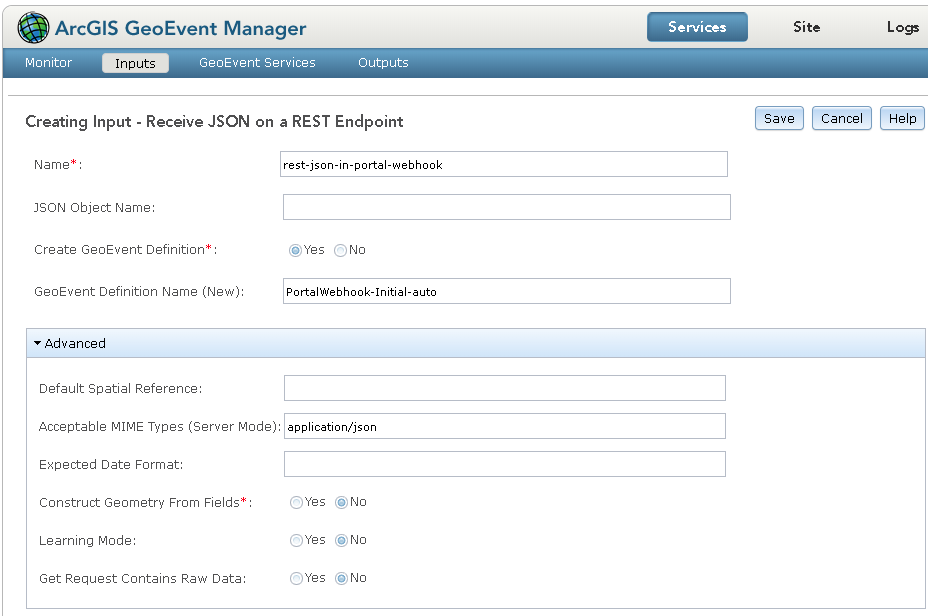Image resolution: width=928 pixels, height=616 pixels.
Task: Click the 'Expected Date Format:' label
Action: point(111,465)
